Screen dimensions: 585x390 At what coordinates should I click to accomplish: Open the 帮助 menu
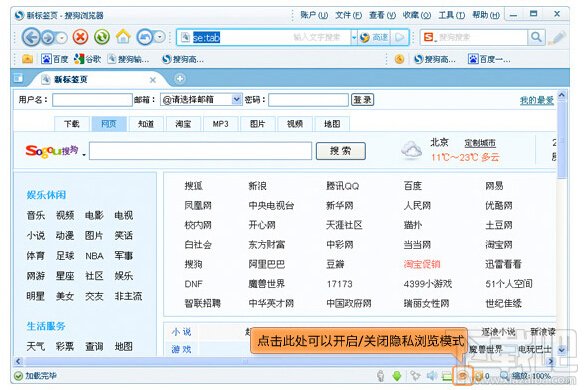click(x=485, y=15)
